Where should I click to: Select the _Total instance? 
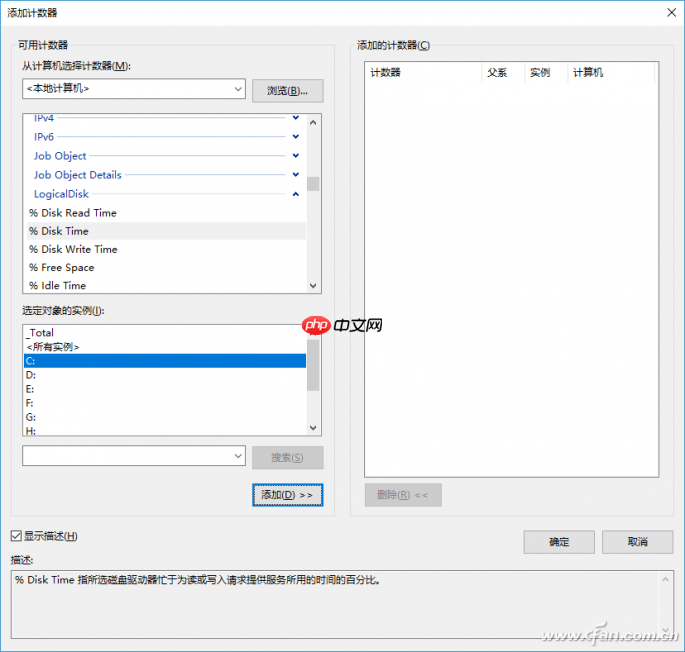click(x=165, y=333)
